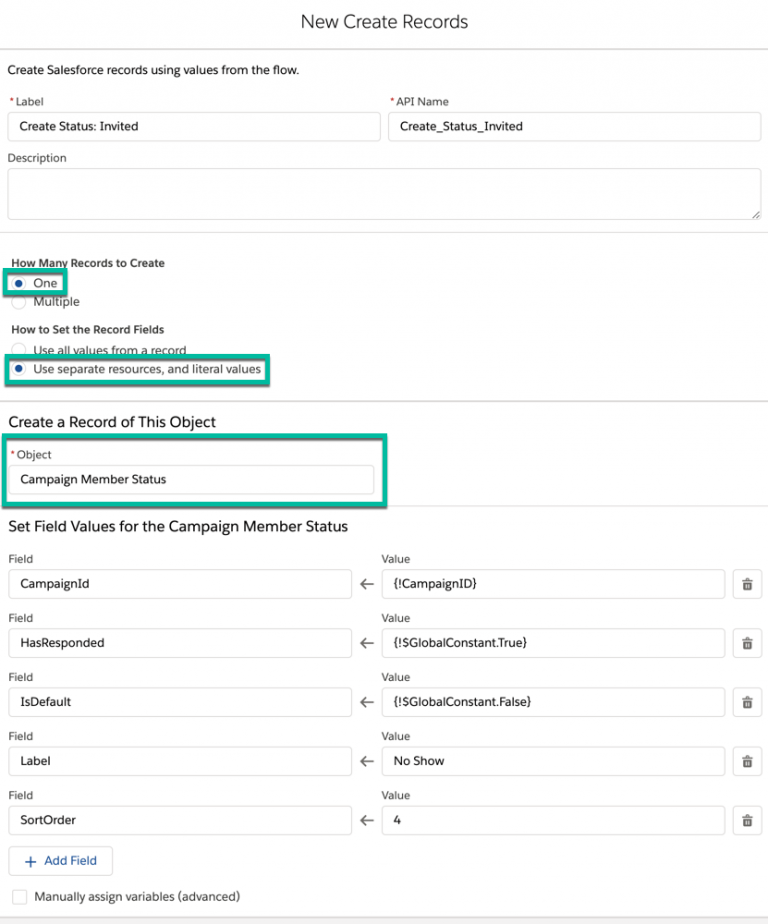This screenshot has height=924, width=768.
Task: Click the Add Field button
Action: pyautogui.click(x=60, y=860)
